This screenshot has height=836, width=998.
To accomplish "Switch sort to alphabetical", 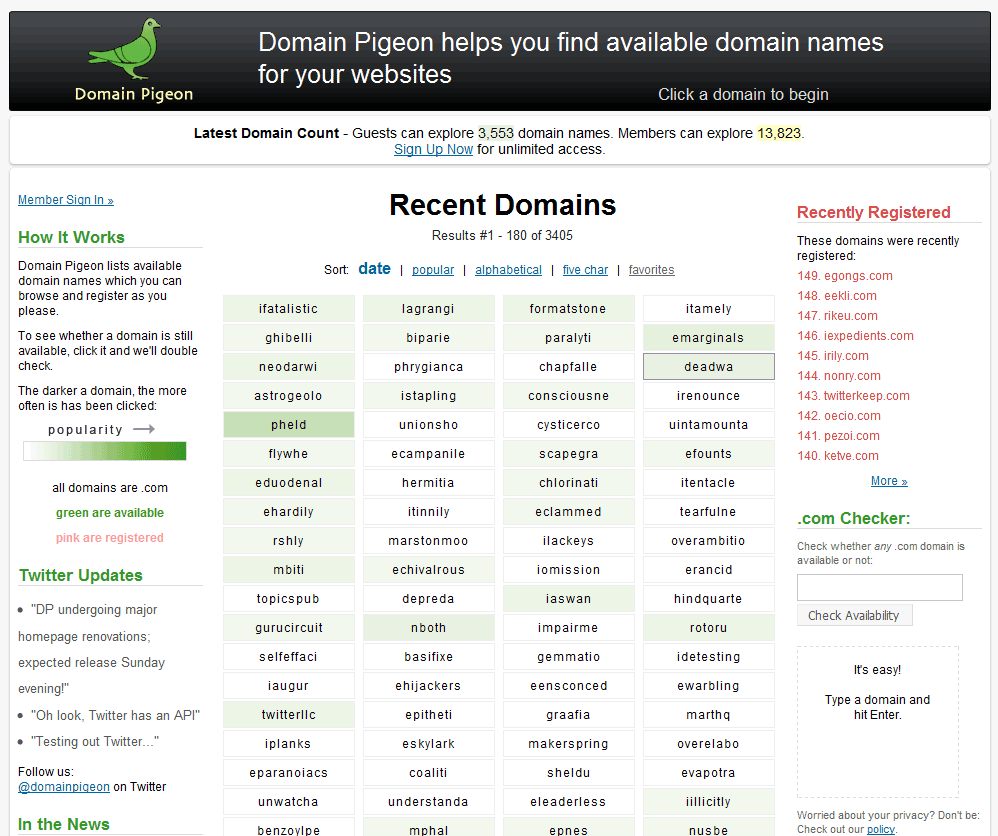I will pyautogui.click(x=508, y=270).
